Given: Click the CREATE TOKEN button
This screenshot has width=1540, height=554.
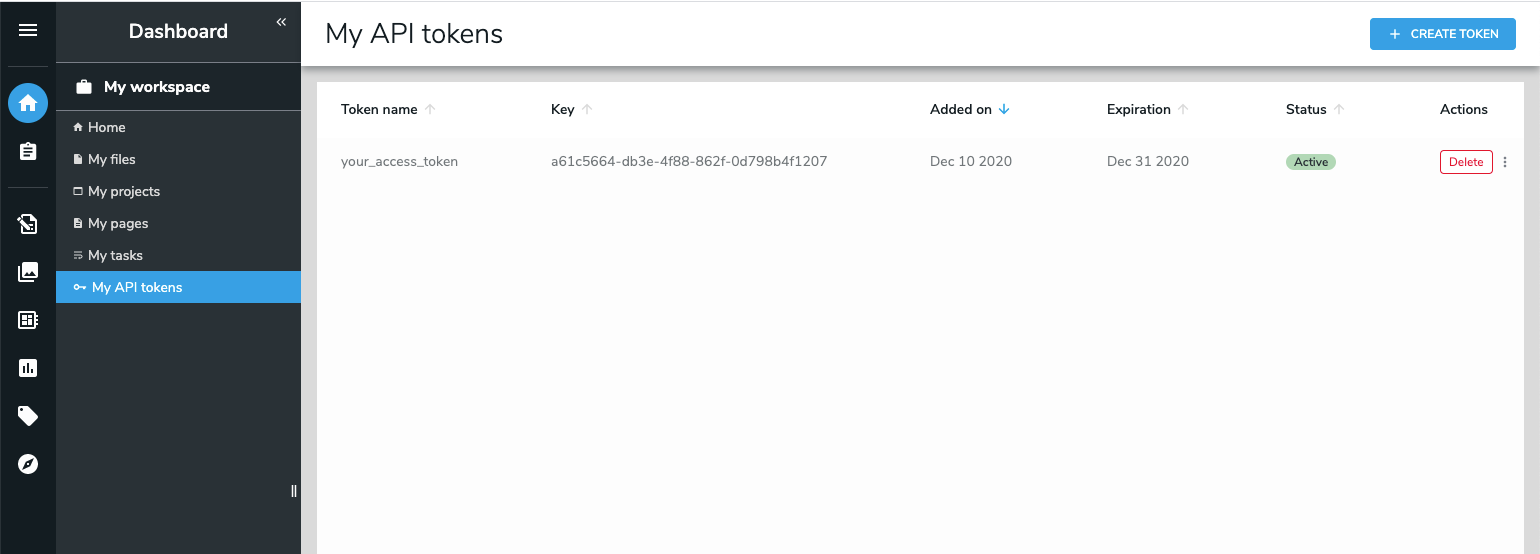Looking at the screenshot, I should pyautogui.click(x=1443, y=34).
